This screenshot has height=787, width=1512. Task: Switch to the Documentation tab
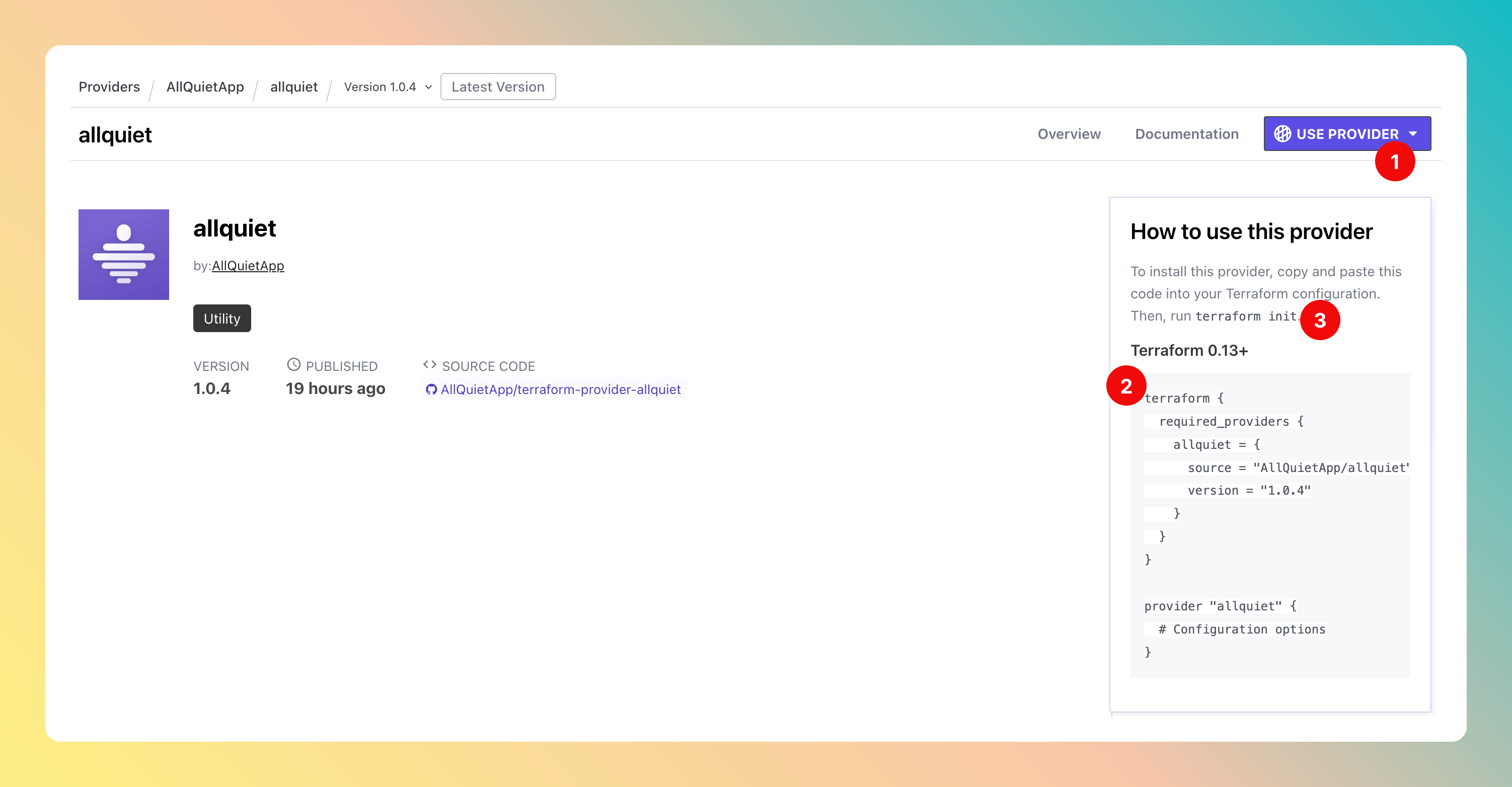coord(1186,134)
